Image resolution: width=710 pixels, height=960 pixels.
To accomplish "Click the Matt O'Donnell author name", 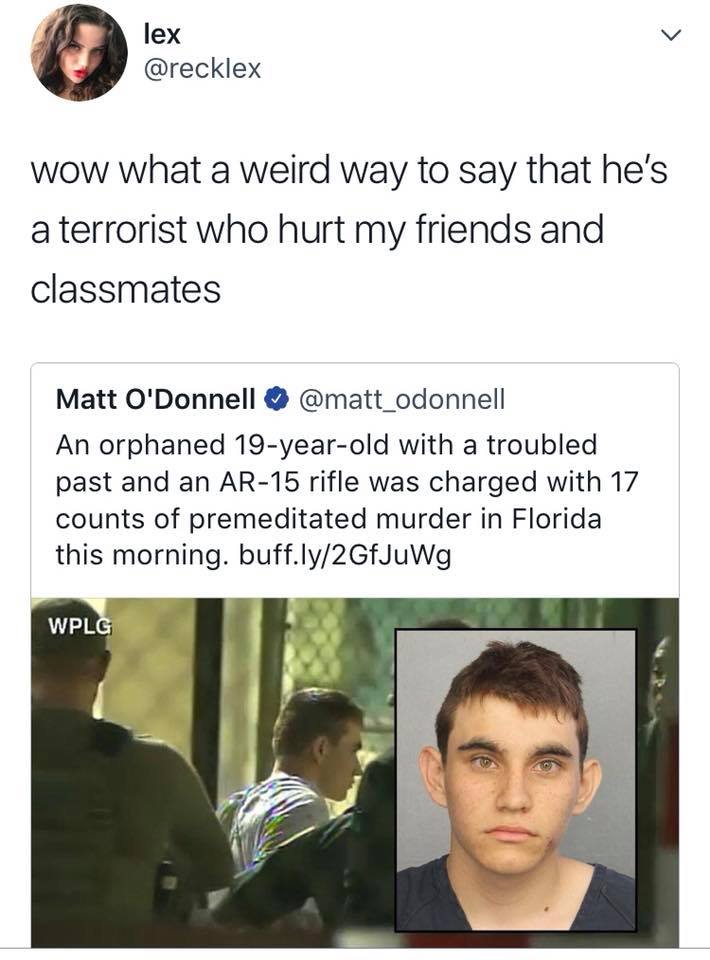I will pyautogui.click(x=155, y=399).
